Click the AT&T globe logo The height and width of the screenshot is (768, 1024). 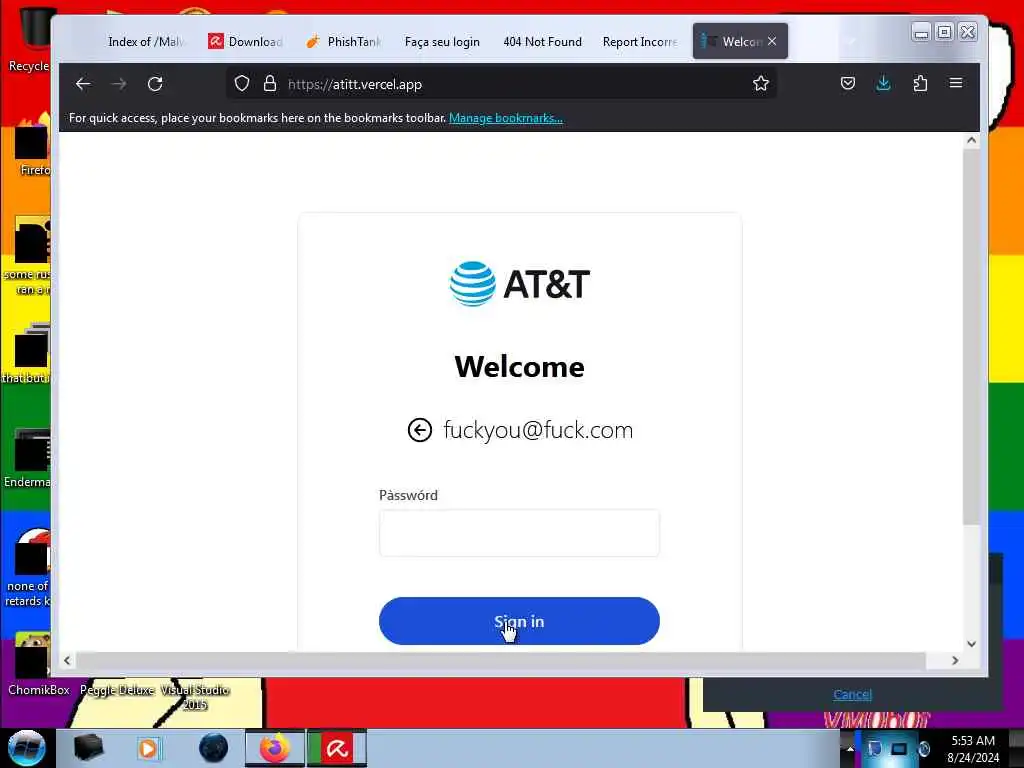click(x=472, y=284)
